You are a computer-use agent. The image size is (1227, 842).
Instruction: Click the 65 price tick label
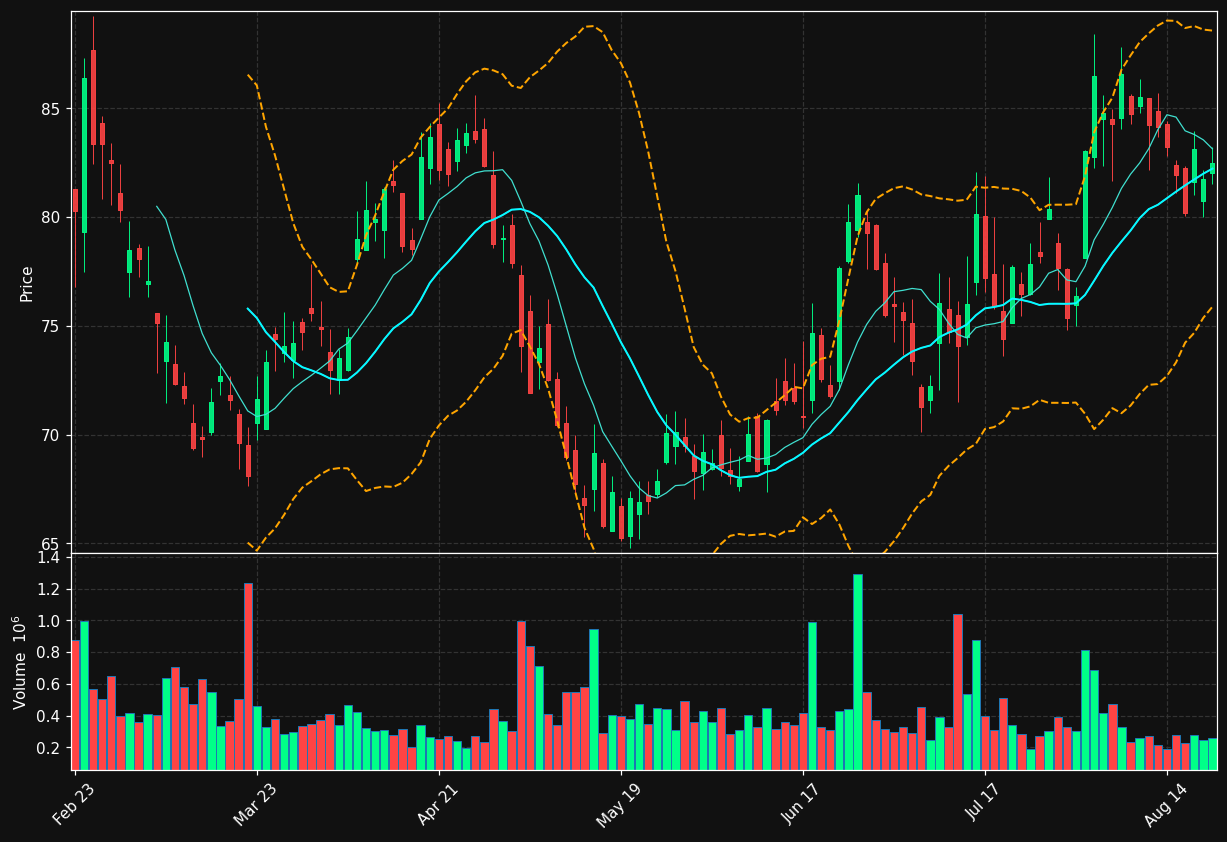50,545
